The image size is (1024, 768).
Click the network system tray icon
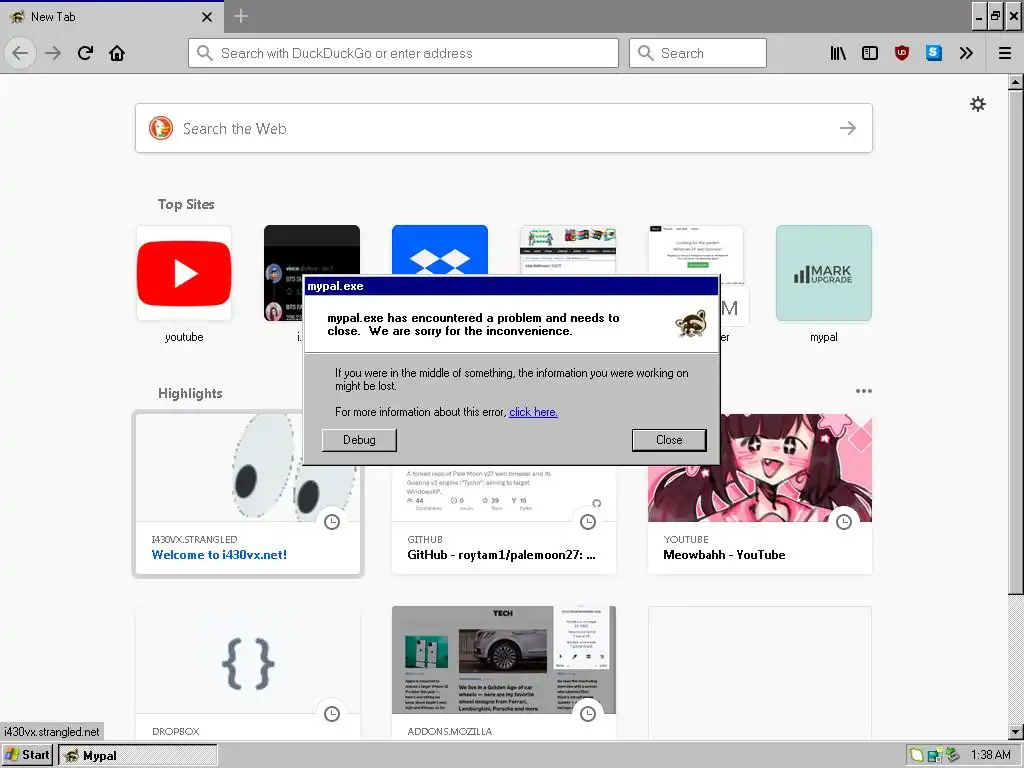point(935,756)
